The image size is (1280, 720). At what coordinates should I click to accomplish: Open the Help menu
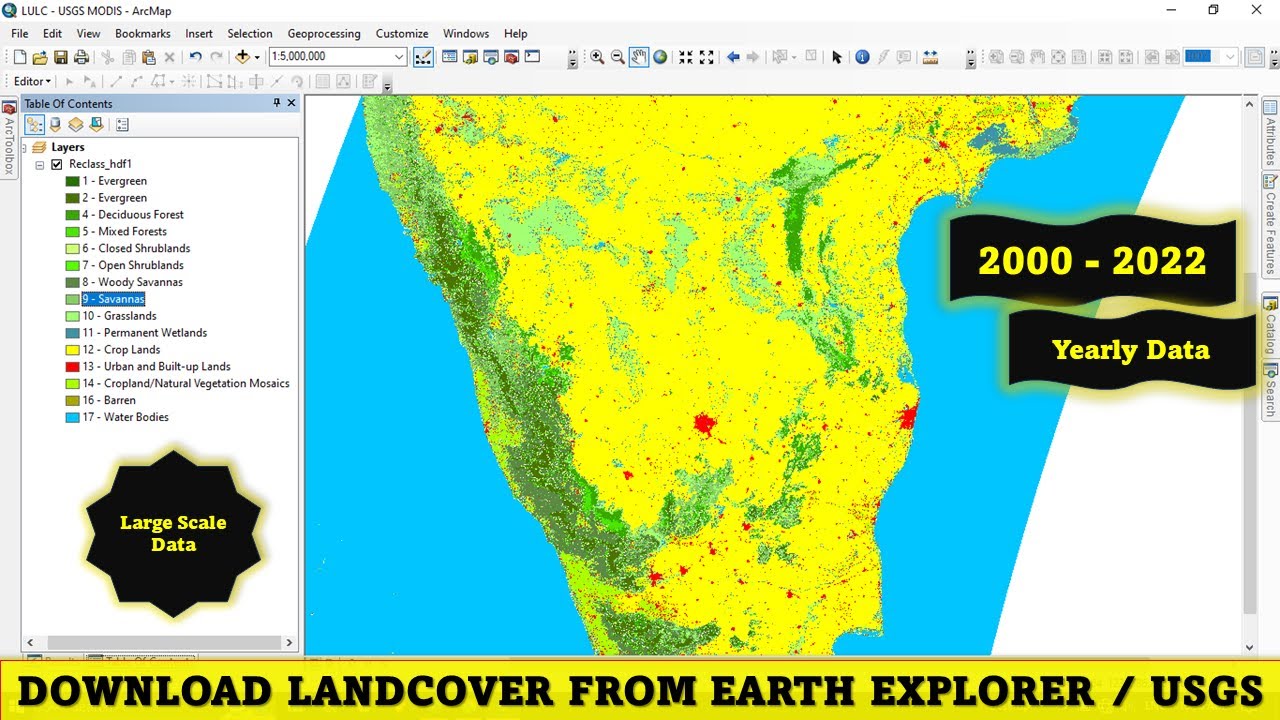(515, 33)
